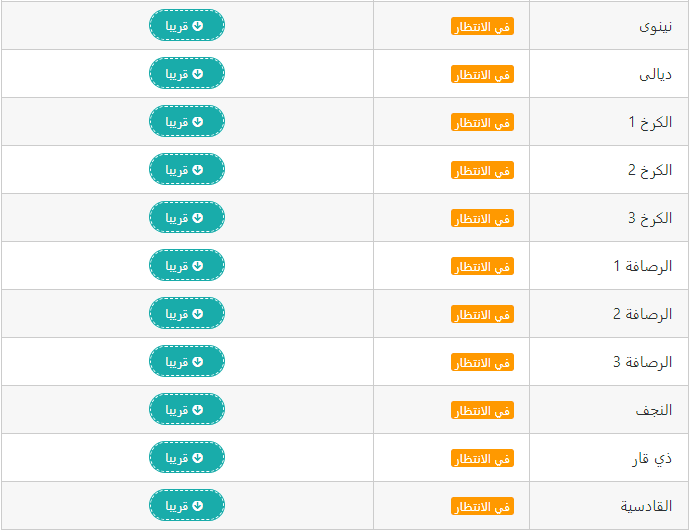Image resolution: width=690 pixels, height=530 pixels.
Task: Click the في الانتظار badge for نينوى
Action: (x=482, y=26)
